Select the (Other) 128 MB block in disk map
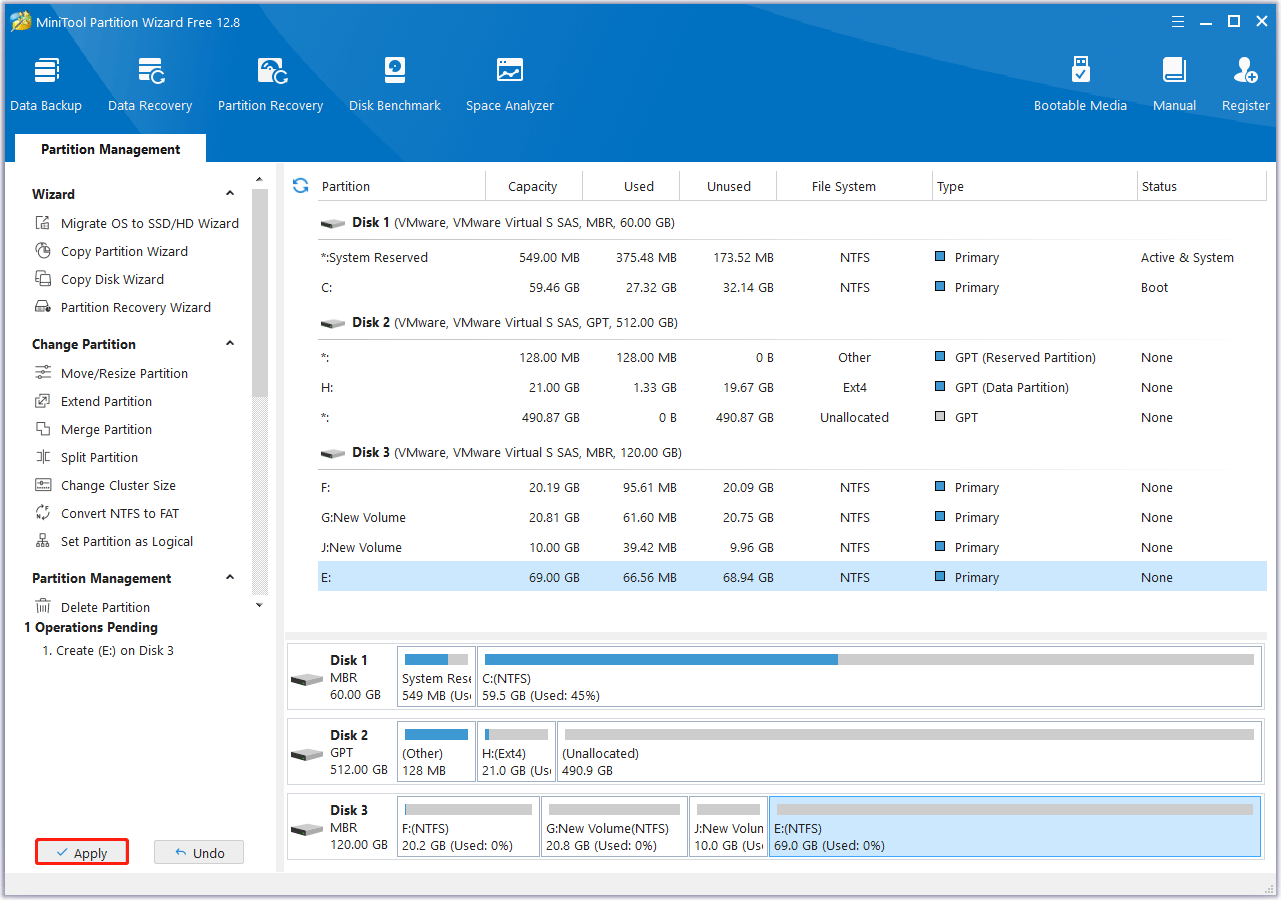1281x901 pixels. point(436,752)
